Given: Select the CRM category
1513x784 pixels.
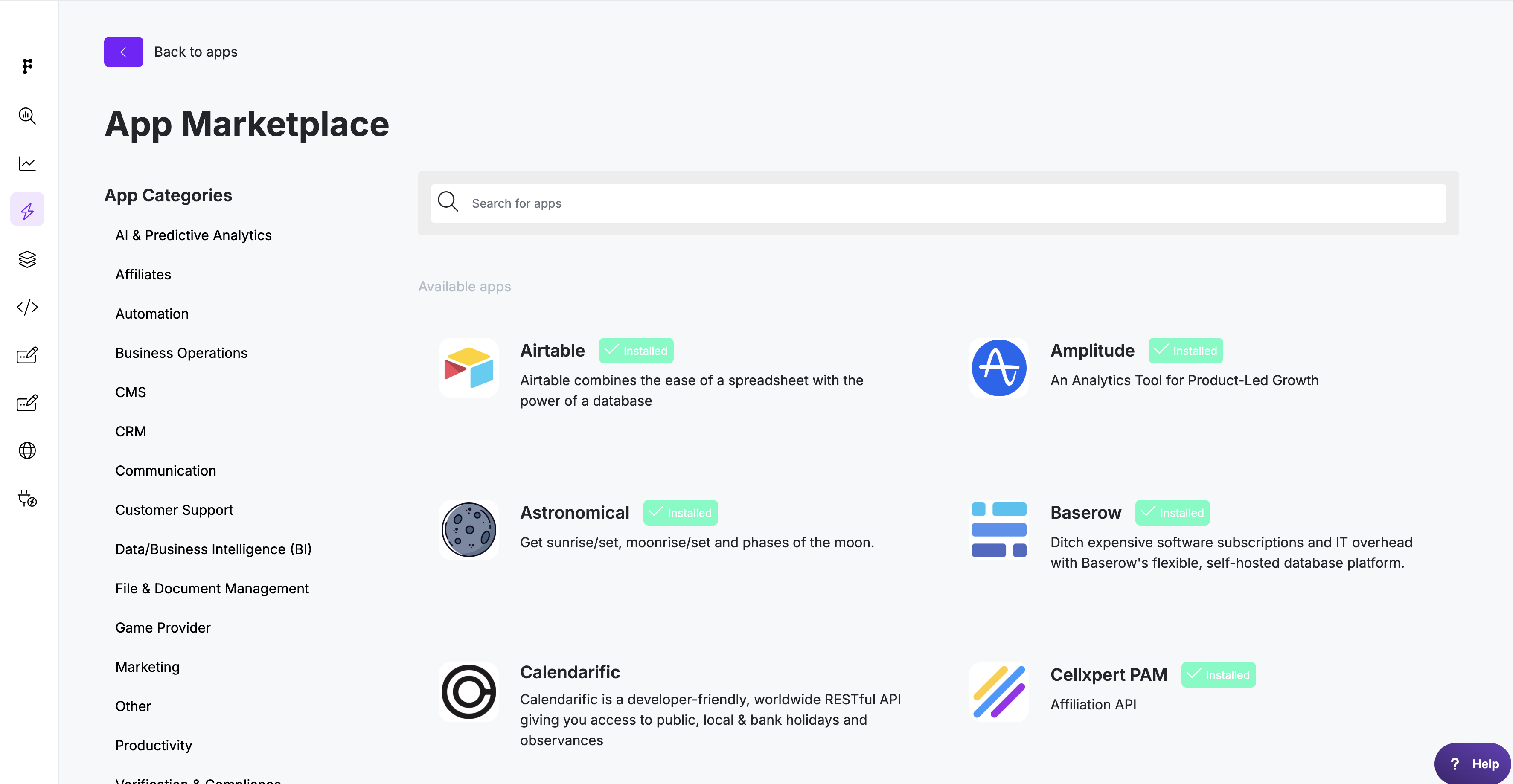Looking at the screenshot, I should click(131, 432).
